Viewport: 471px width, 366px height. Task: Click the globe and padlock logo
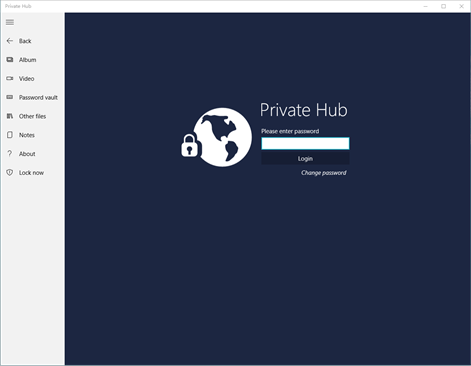pyautogui.click(x=216, y=137)
